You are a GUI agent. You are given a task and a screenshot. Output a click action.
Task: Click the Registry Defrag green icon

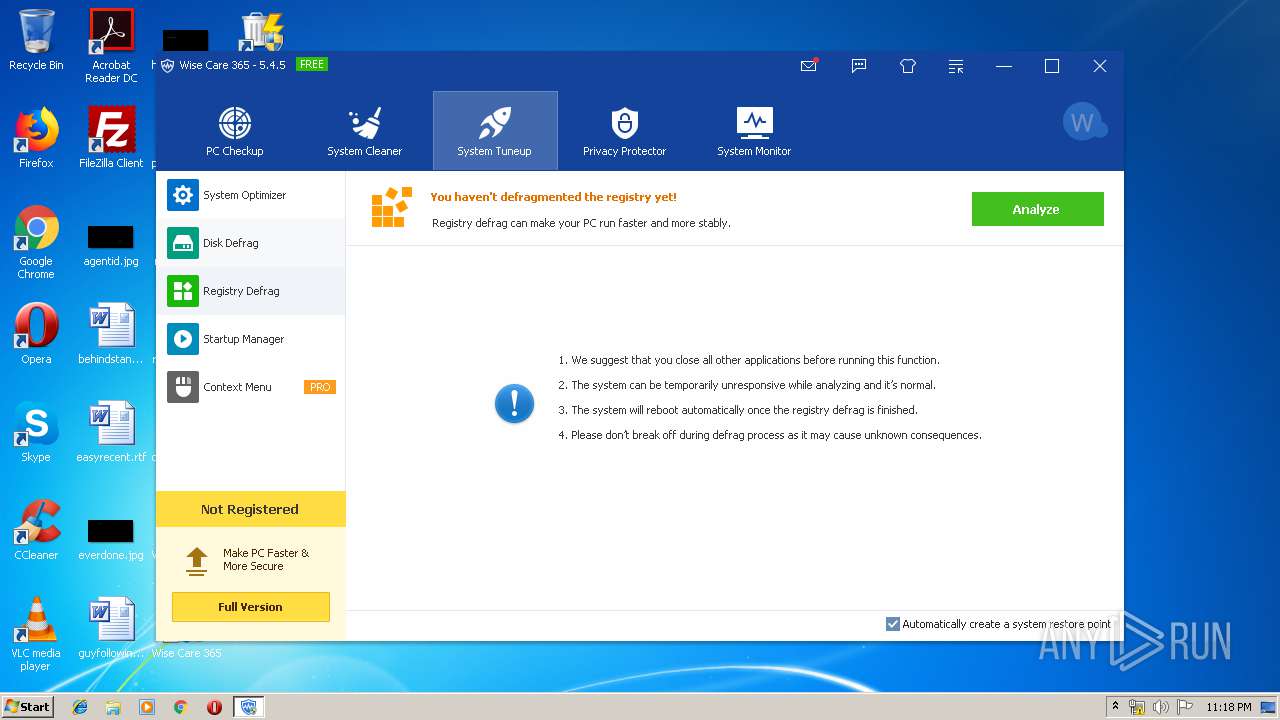coord(182,291)
